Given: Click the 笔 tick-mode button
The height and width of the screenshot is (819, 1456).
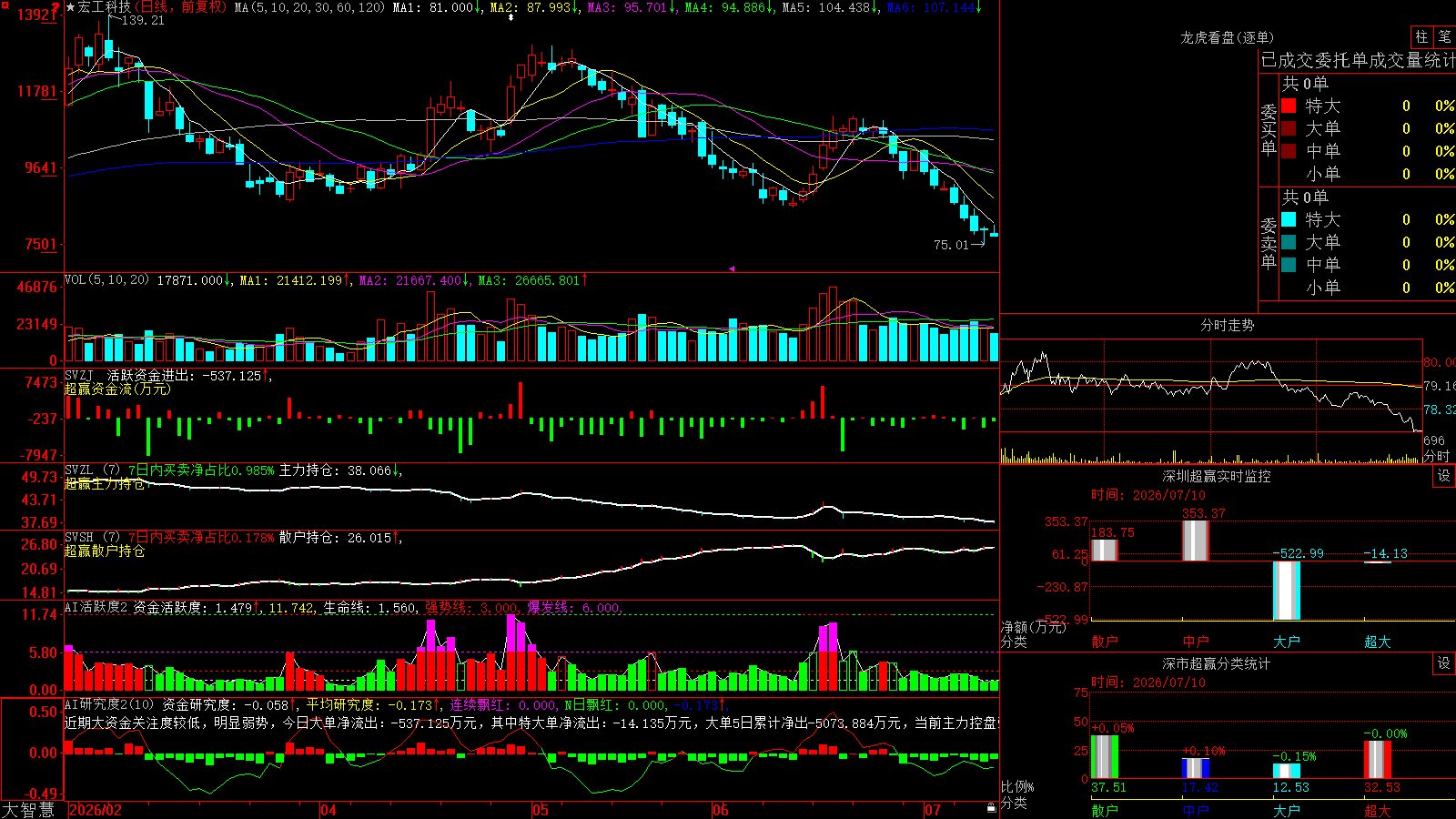Looking at the screenshot, I should point(1445,37).
